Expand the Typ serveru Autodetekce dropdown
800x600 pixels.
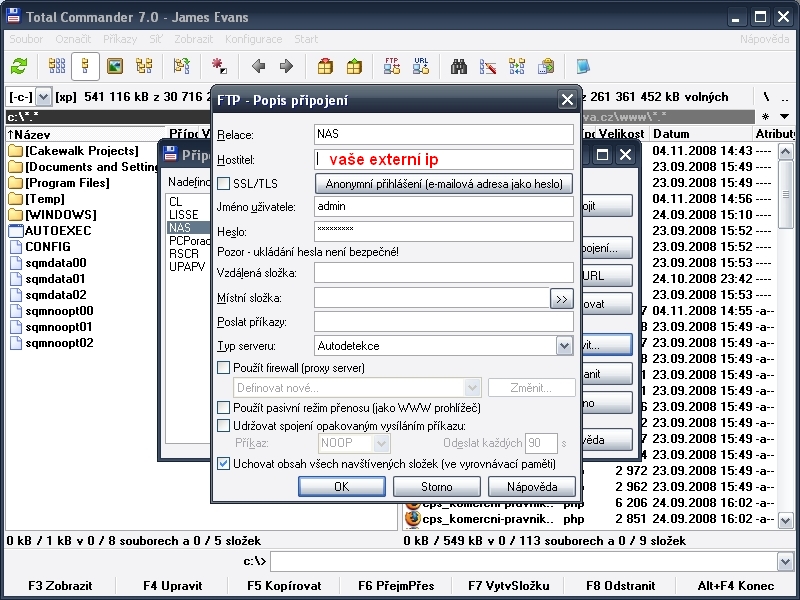coord(564,346)
